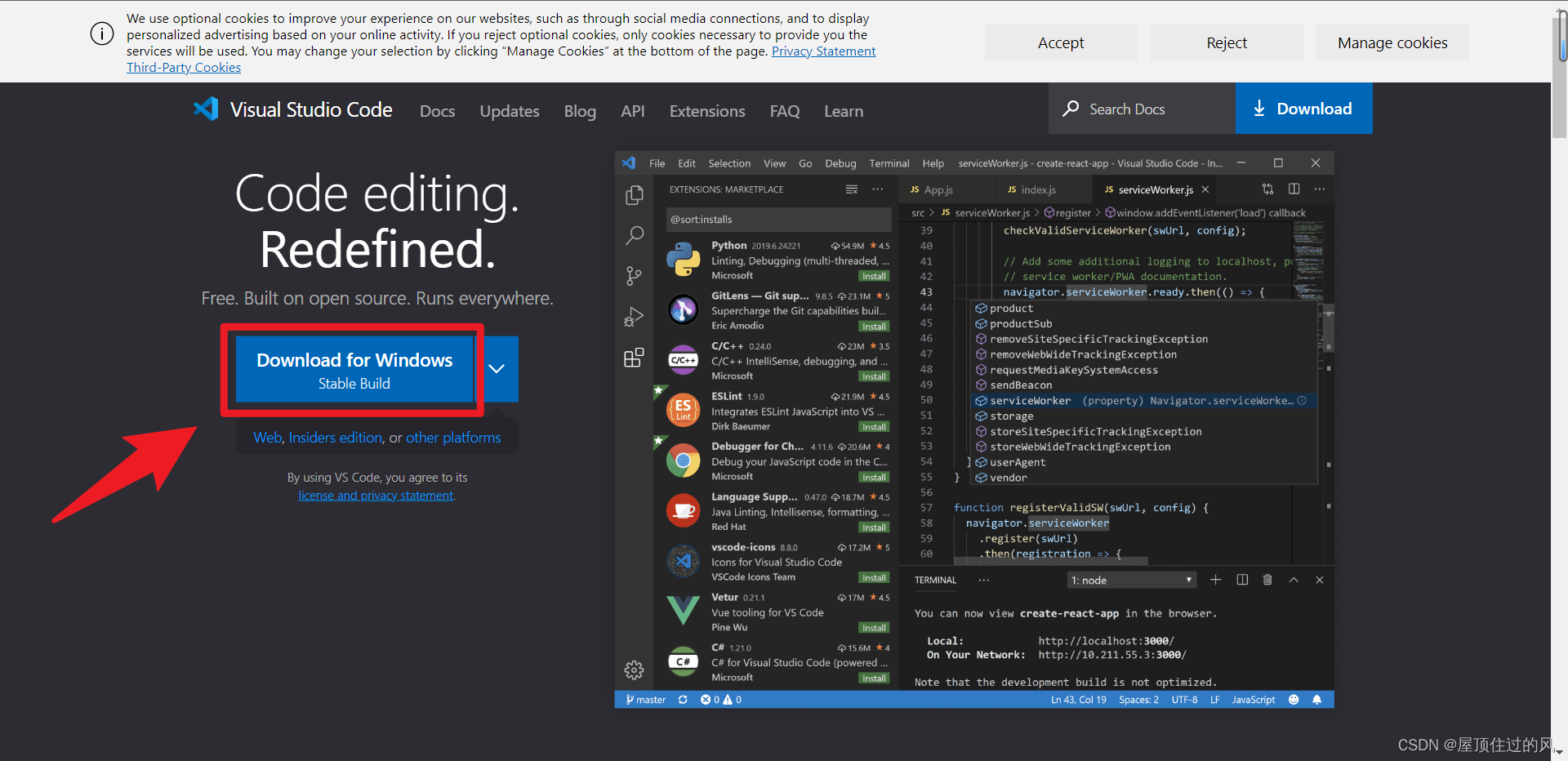This screenshot has height=761, width=1568.
Task: Click the notifications bell in the status bar
Action: point(1316,700)
